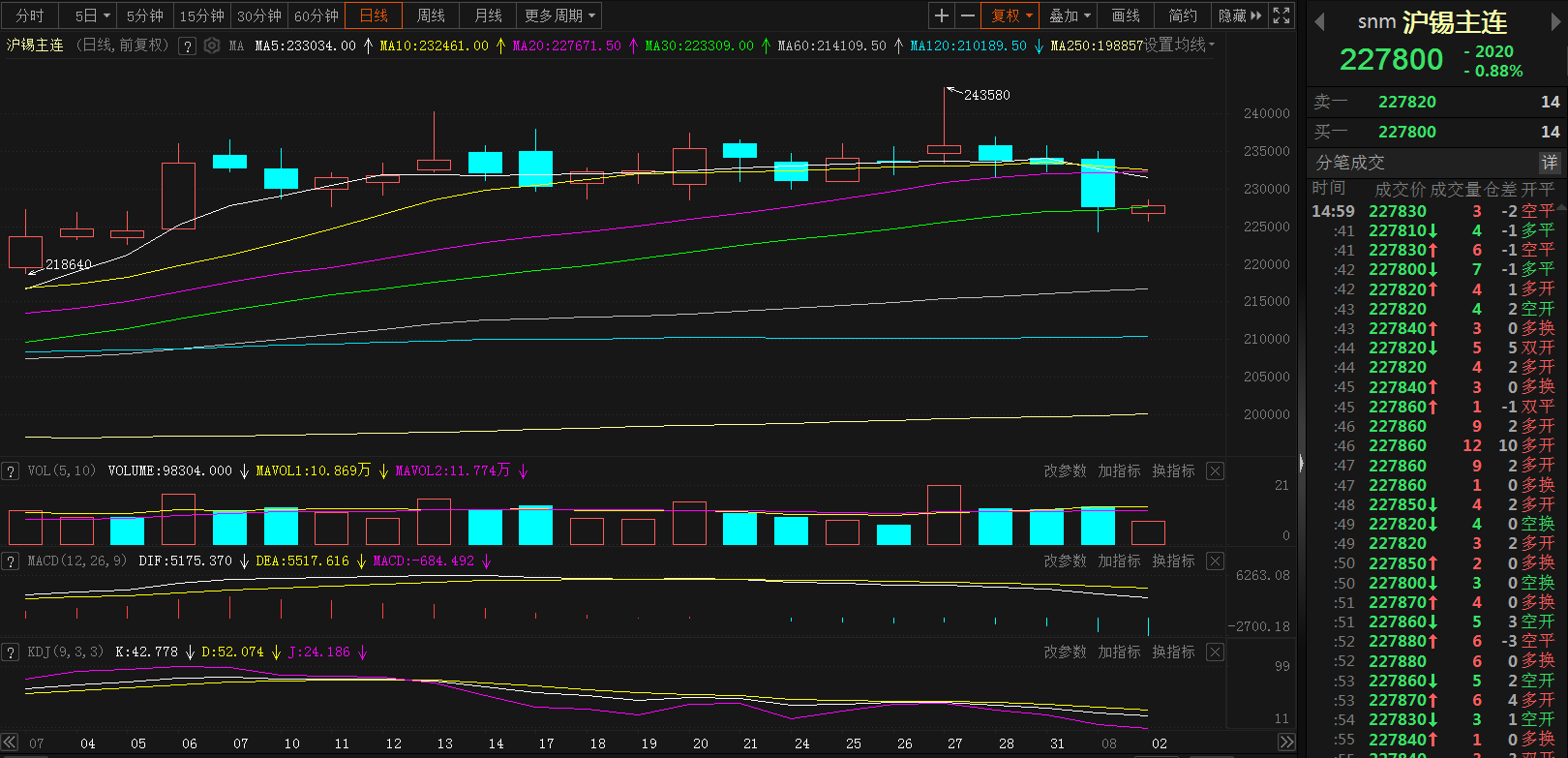Click help icon beside 沪锡主连 title
Screen dimensions: 1568x758
click(188, 45)
